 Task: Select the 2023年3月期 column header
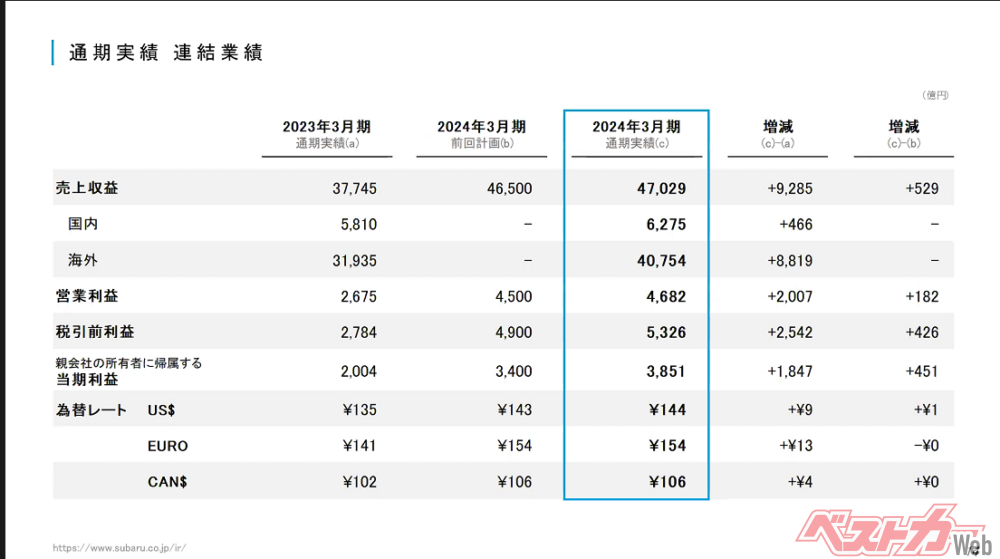click(326, 135)
